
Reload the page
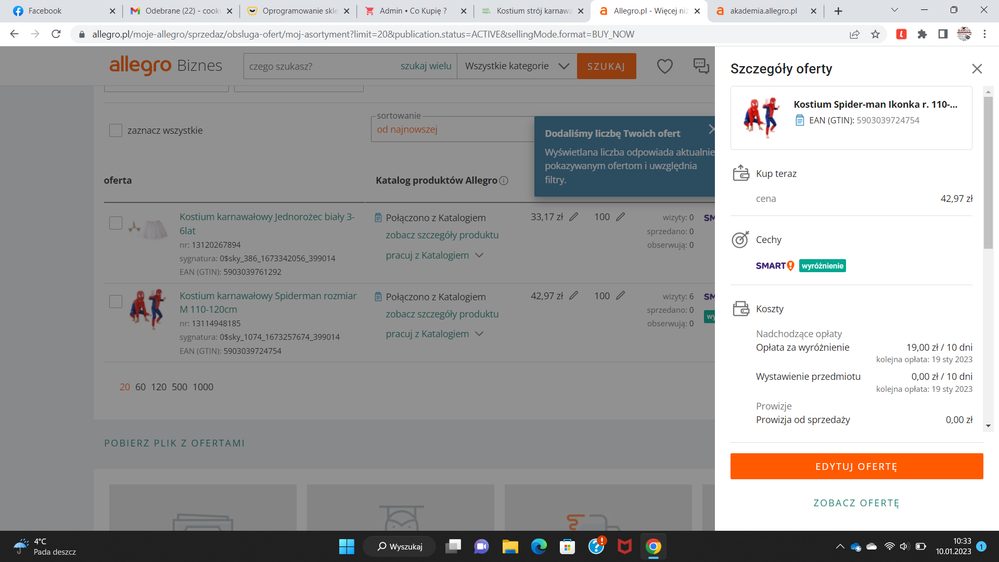click(x=56, y=34)
